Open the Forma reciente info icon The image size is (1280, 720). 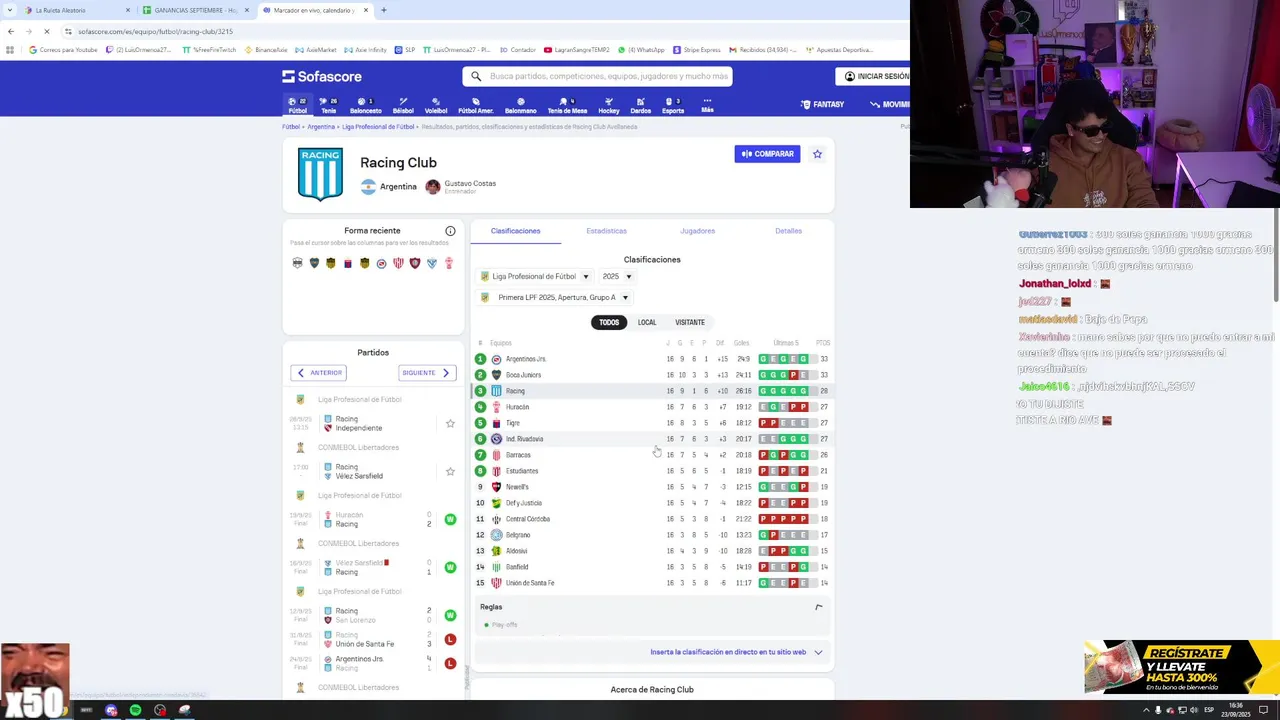(x=450, y=231)
